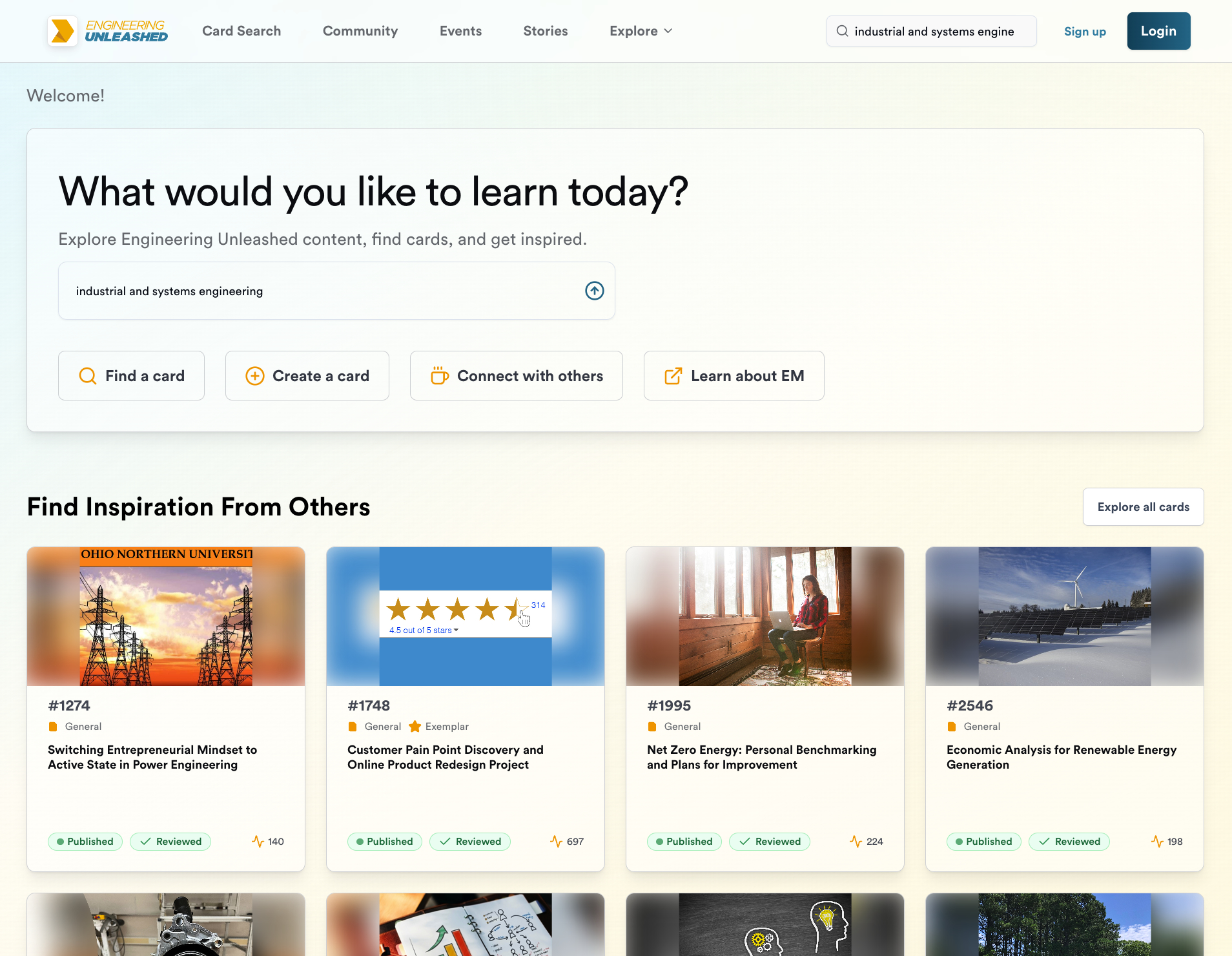1232x956 pixels.
Task: Open the notebook charts card thumbnail in second row
Action: (x=466, y=924)
